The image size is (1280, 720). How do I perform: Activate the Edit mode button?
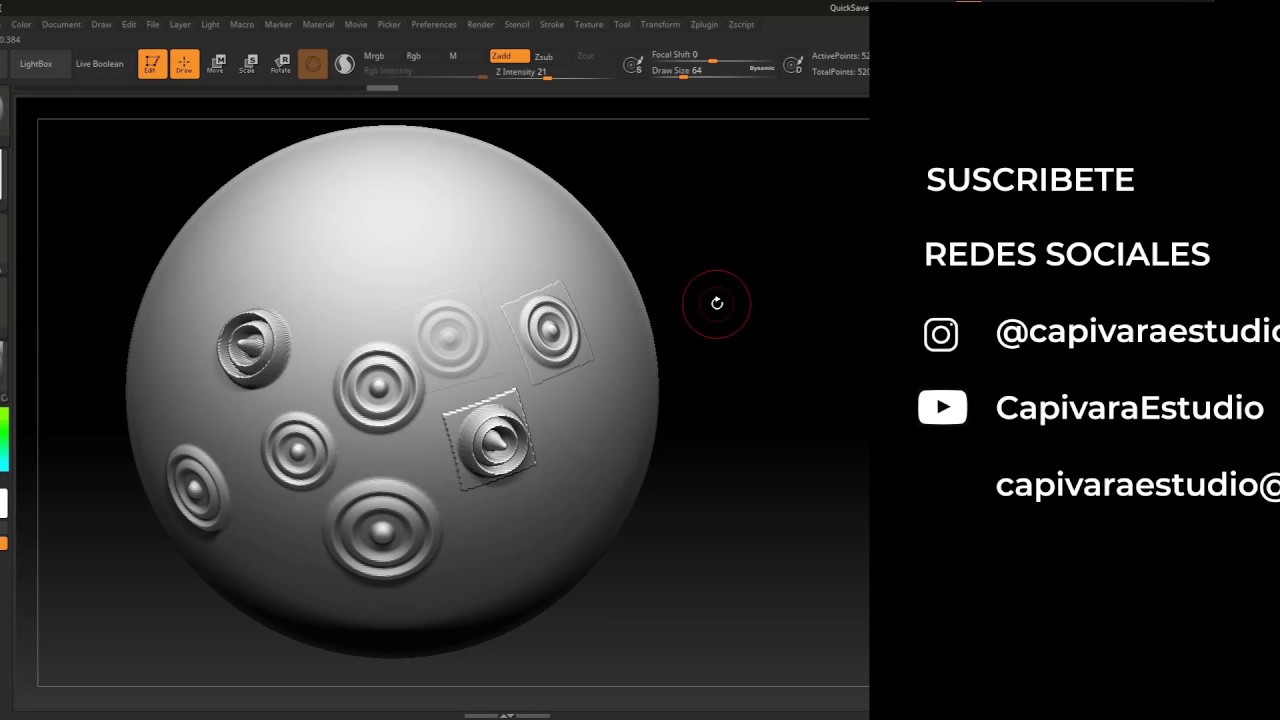[x=152, y=64]
